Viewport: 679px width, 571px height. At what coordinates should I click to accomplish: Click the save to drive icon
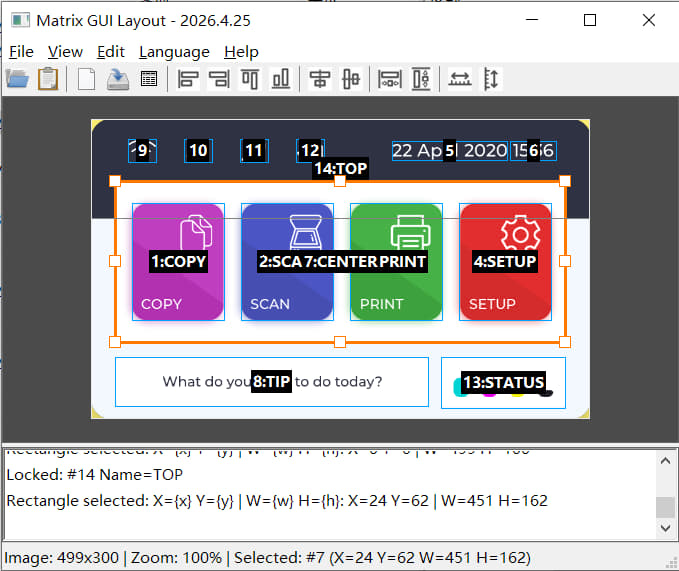(x=118, y=79)
